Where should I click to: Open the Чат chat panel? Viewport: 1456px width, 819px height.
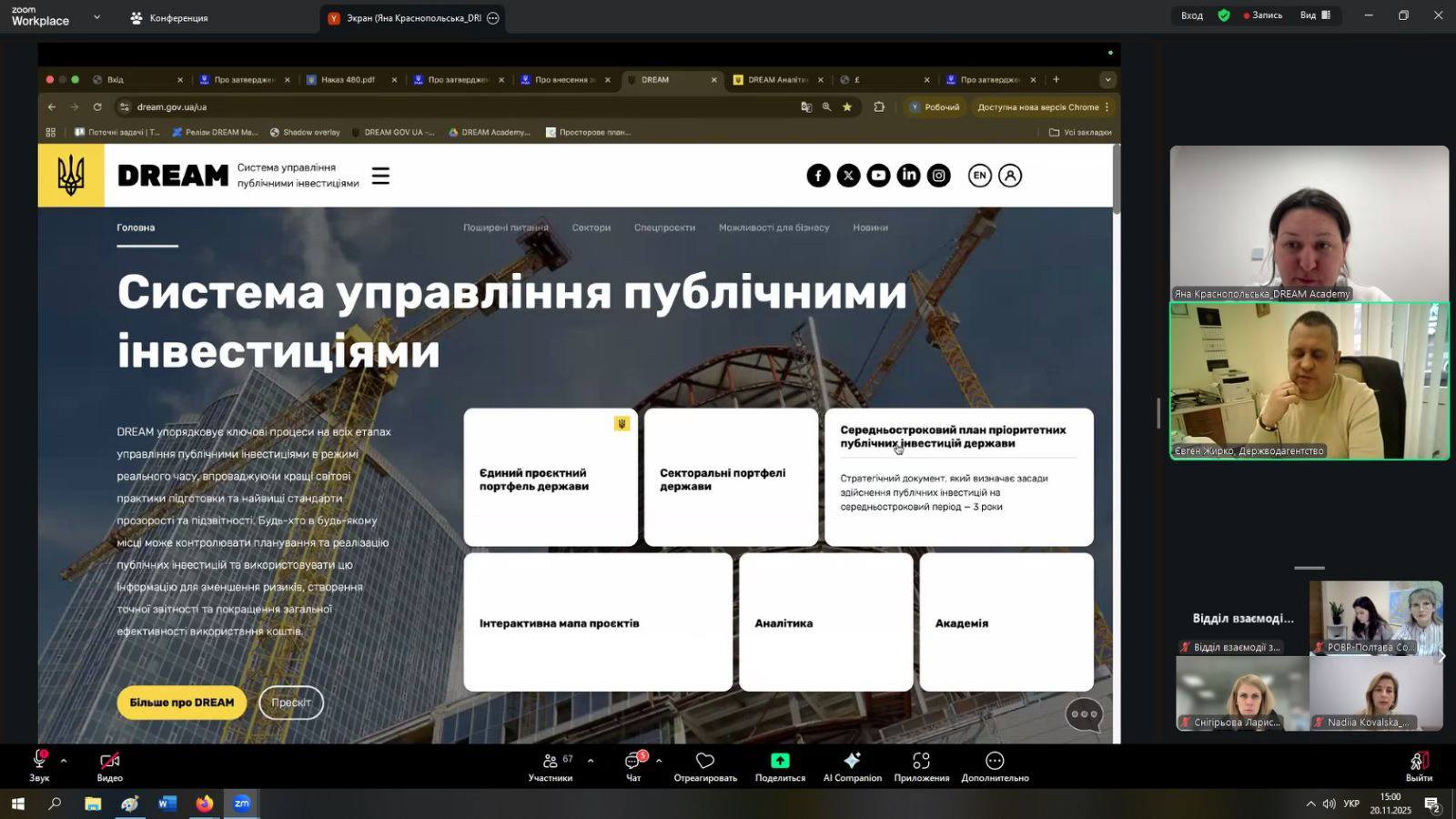[x=633, y=762]
